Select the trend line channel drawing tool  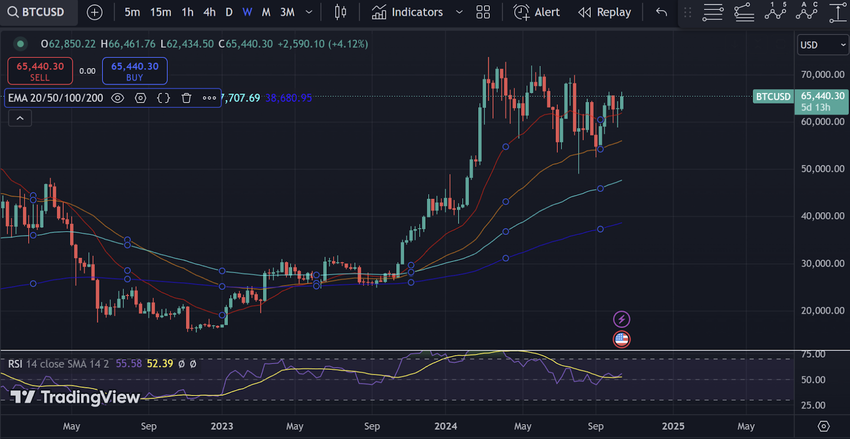point(744,12)
